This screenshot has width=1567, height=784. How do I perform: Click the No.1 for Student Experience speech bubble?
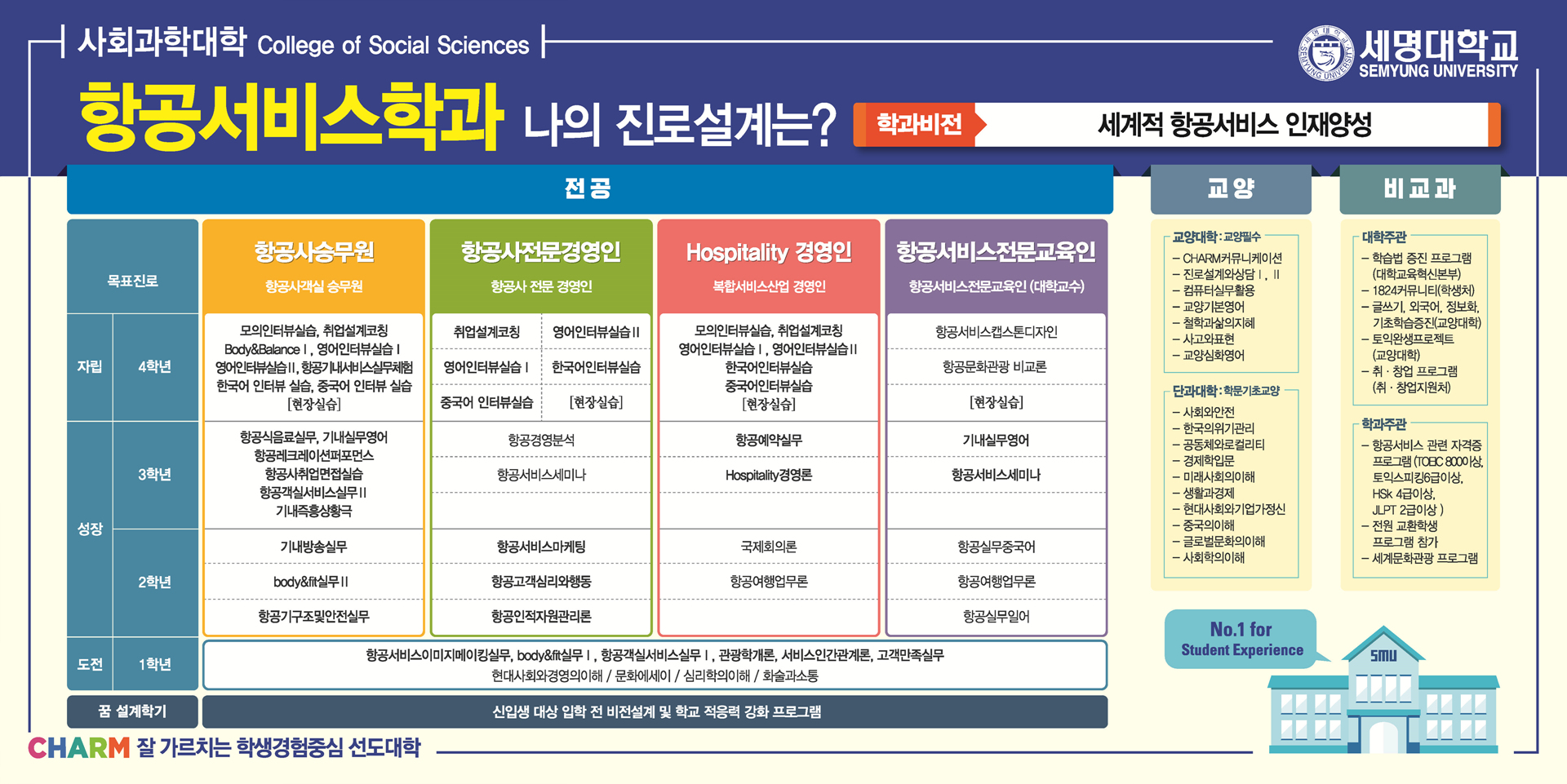click(x=1241, y=639)
